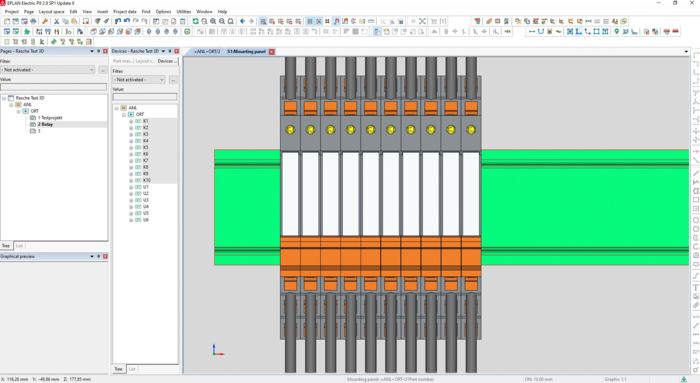Select page 1 Testprojekt in tree

pyautogui.click(x=50, y=118)
